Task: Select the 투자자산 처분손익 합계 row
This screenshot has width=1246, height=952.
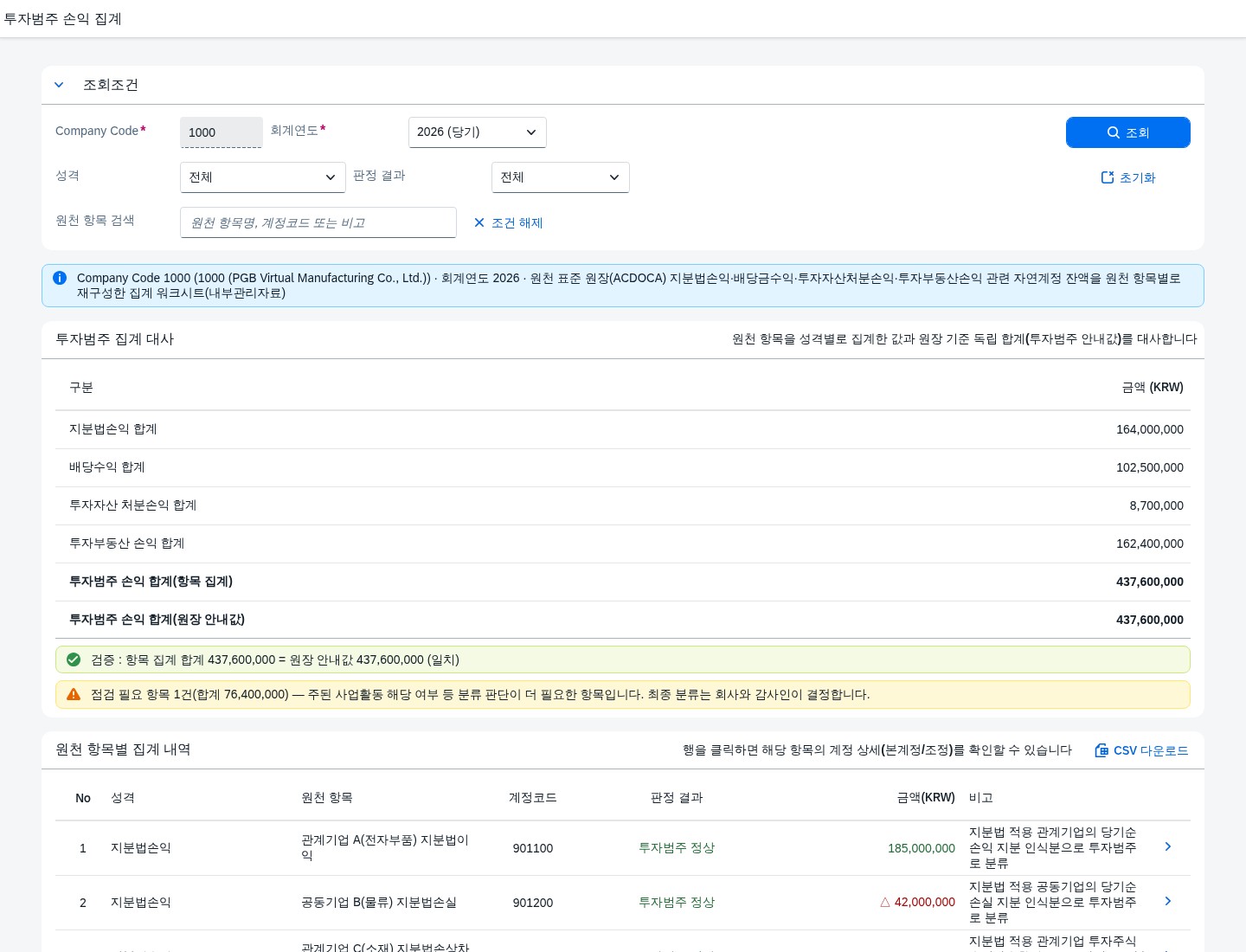Action: [x=623, y=505]
